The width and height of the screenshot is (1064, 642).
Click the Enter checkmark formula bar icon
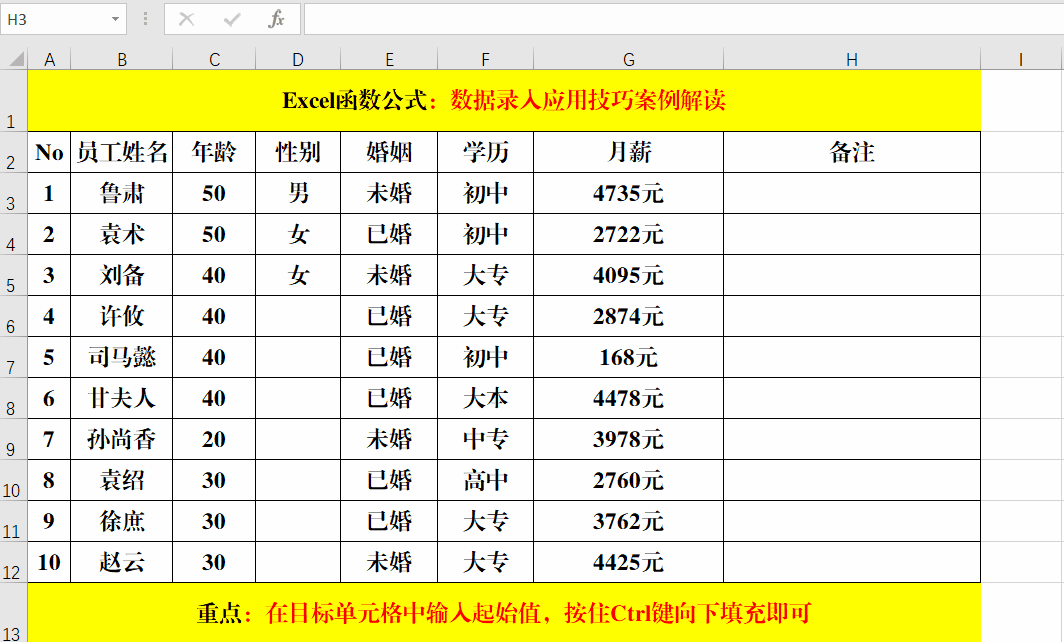tap(231, 20)
